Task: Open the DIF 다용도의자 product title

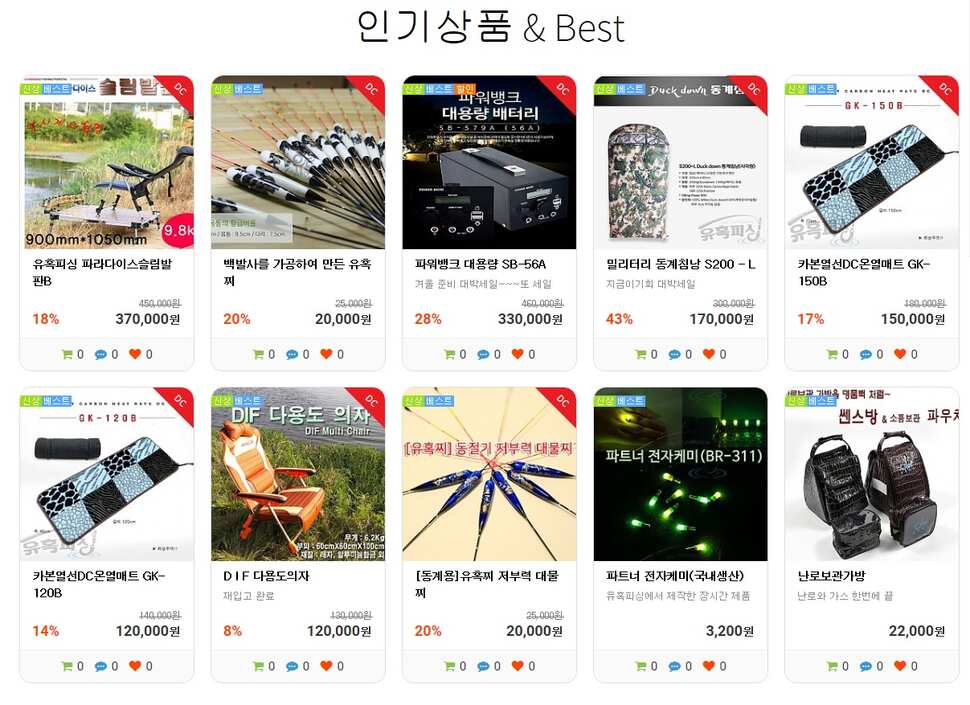Action: point(266,576)
